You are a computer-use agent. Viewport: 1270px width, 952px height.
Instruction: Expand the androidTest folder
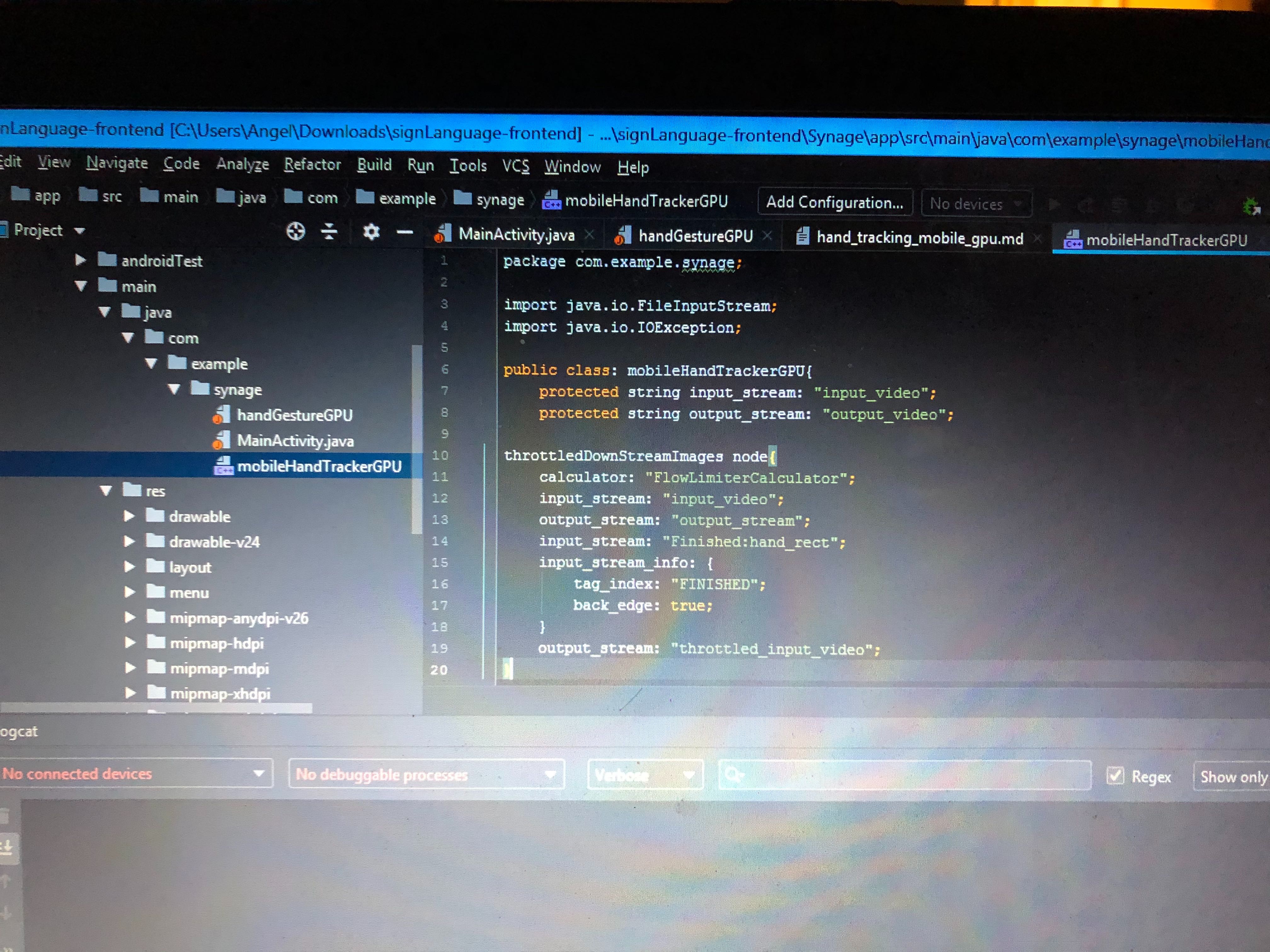click(80, 261)
